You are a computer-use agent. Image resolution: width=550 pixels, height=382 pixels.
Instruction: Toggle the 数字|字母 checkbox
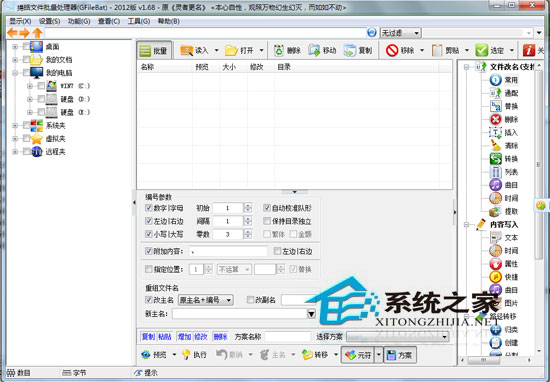pyautogui.click(x=149, y=208)
